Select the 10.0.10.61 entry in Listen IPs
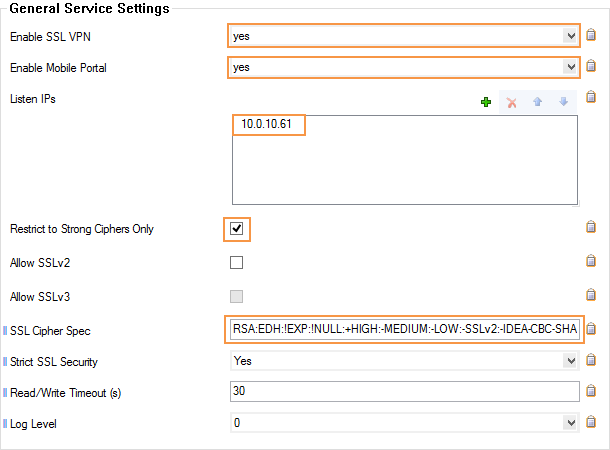This screenshot has height=450, width=610. 266,124
